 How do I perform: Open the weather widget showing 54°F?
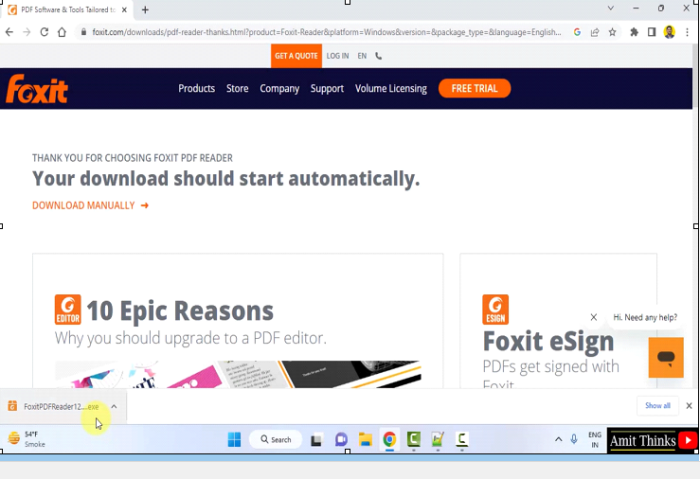click(x=27, y=439)
